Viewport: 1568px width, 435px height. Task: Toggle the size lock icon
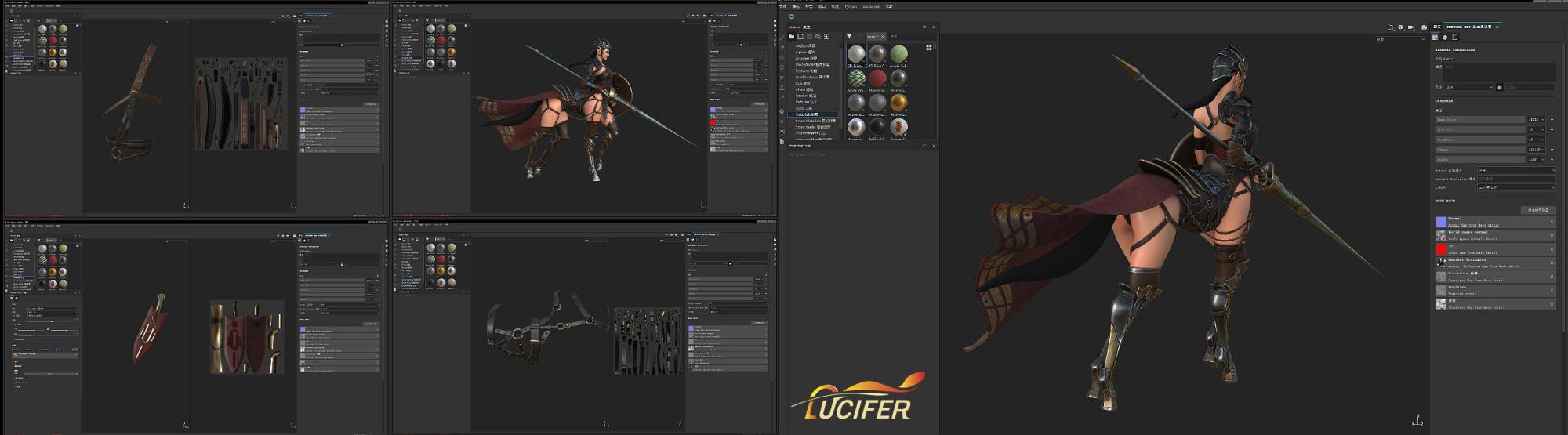(x=1500, y=87)
